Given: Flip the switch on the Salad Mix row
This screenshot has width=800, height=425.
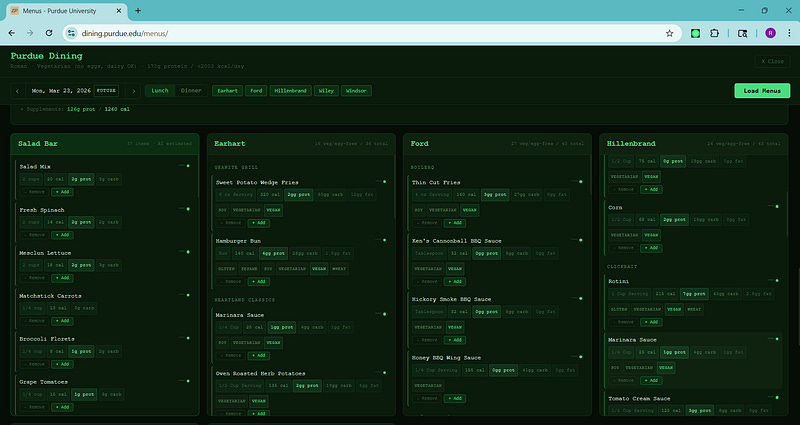Looking at the screenshot, I should pos(184,166).
